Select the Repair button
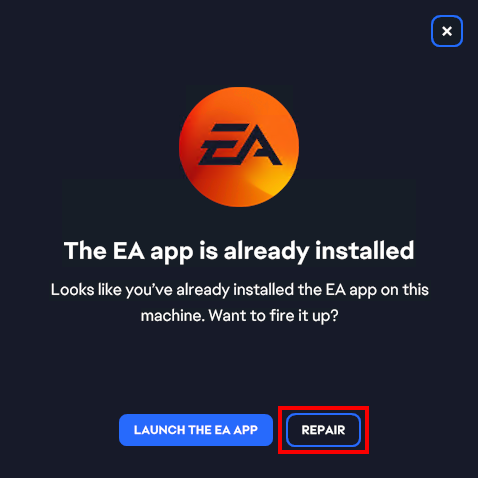Viewport: 478px width, 478px height. tap(323, 430)
